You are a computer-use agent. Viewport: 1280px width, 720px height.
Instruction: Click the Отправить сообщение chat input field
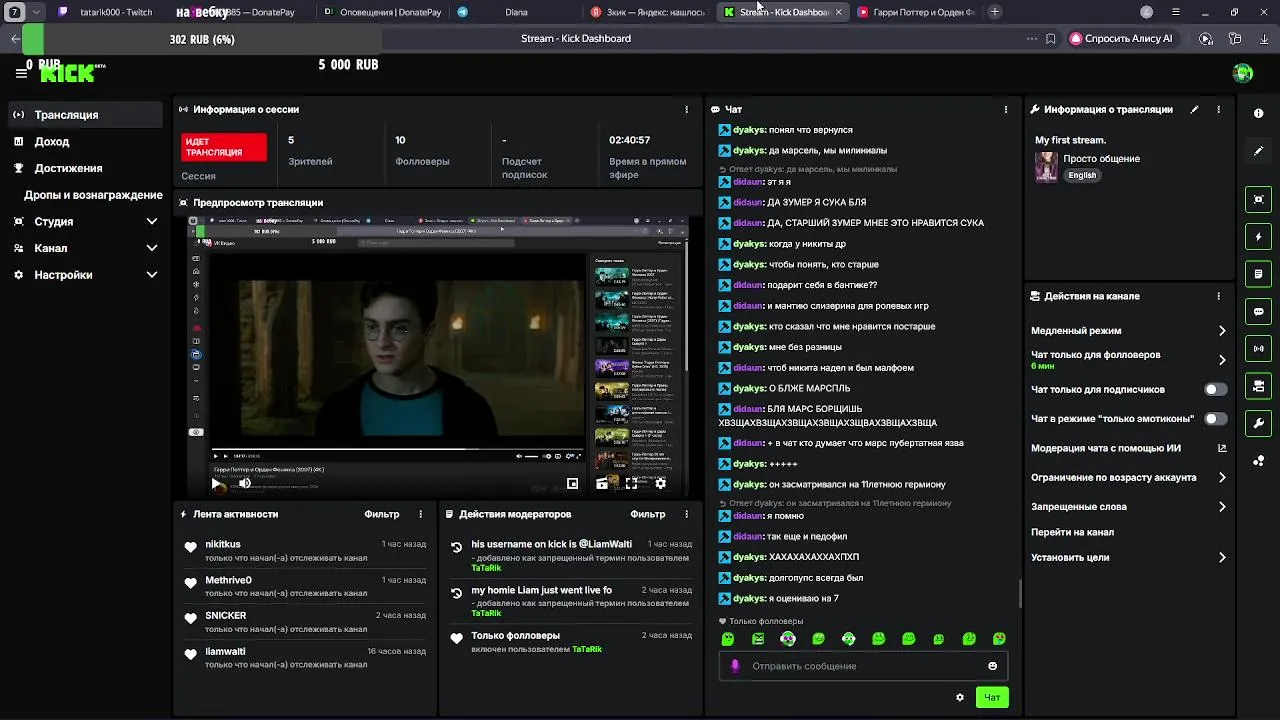[863, 666]
